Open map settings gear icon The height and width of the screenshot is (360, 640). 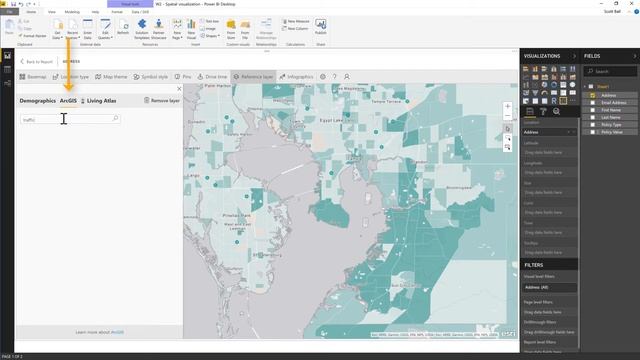coord(323,77)
